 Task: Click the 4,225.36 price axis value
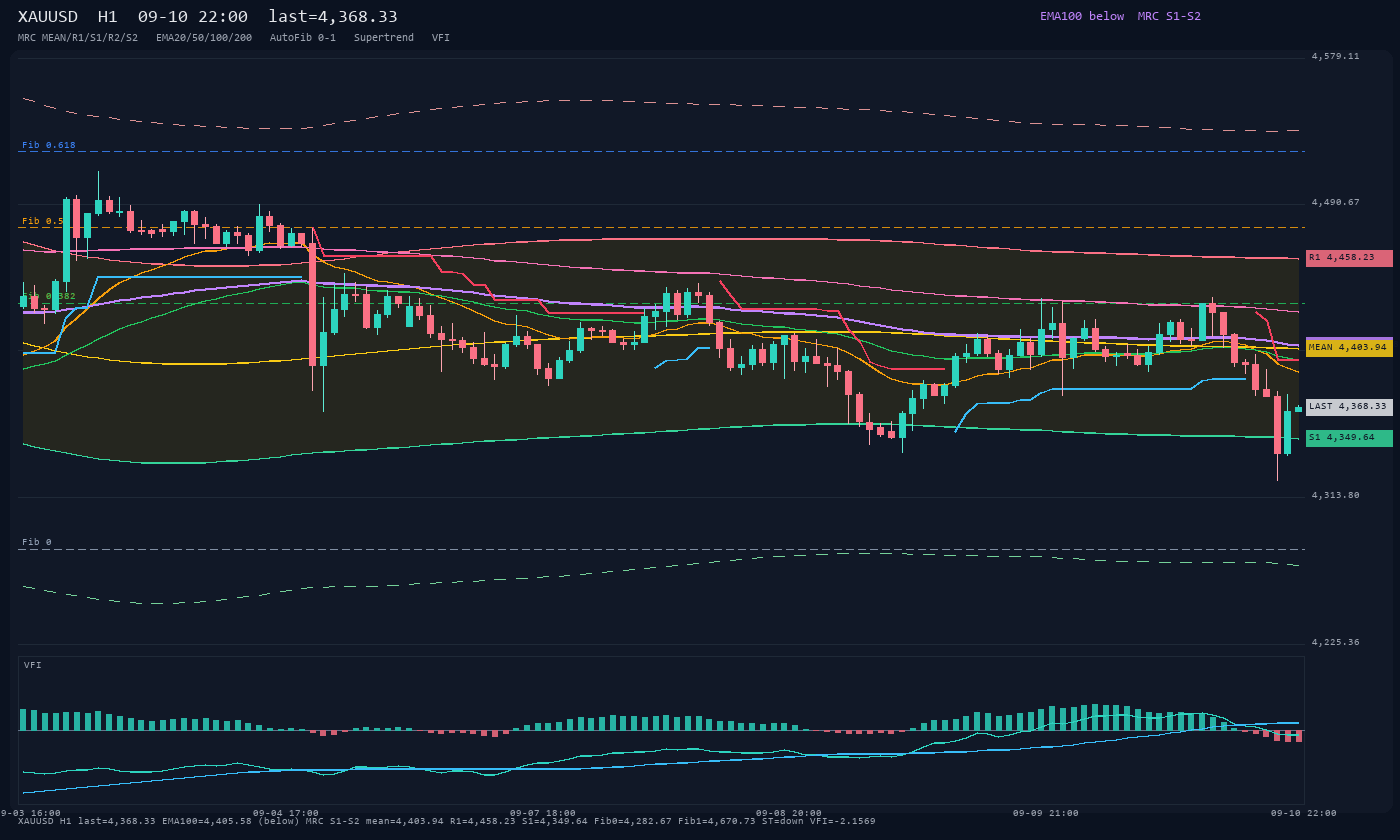point(1336,642)
